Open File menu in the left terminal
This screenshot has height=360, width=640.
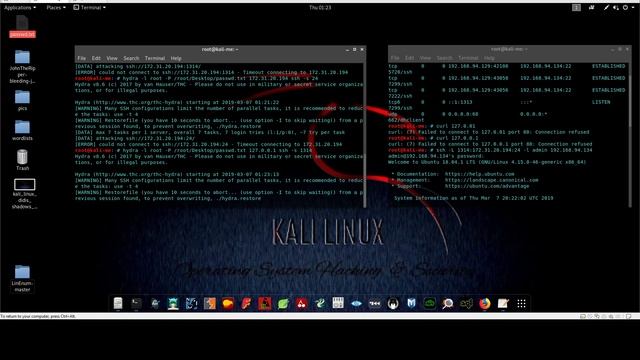pyautogui.click(x=82, y=58)
